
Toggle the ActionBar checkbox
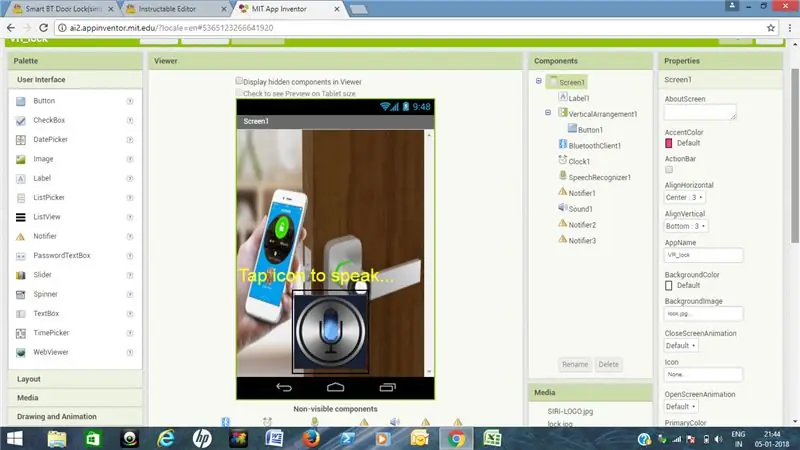pyautogui.click(x=669, y=169)
